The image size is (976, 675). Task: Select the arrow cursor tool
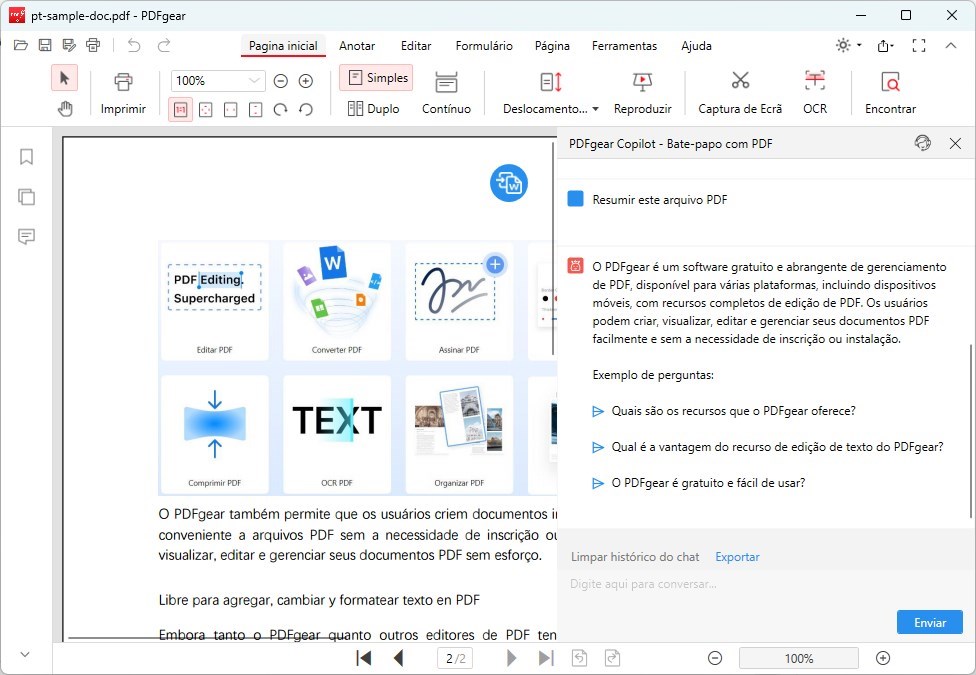click(64, 78)
